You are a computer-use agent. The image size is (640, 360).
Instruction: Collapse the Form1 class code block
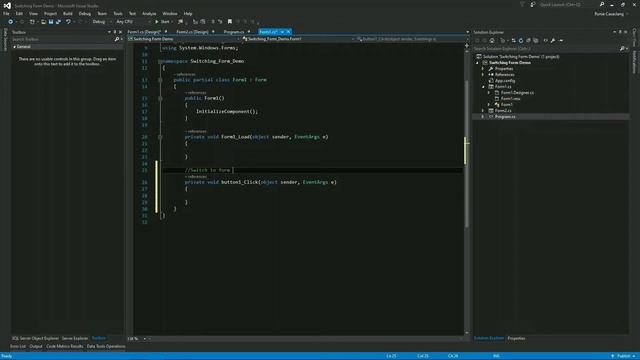160,80
